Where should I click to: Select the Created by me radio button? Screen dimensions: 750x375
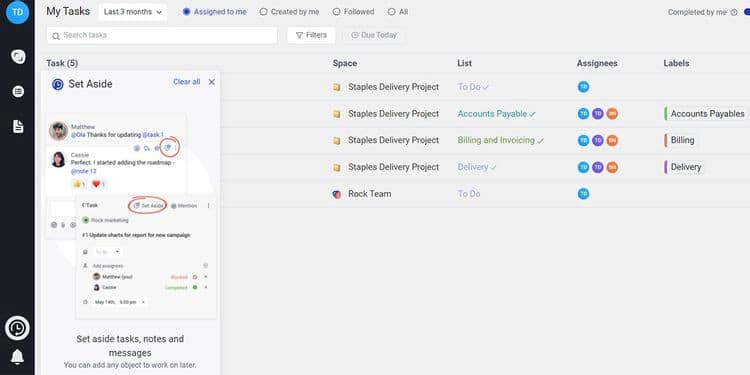[263, 12]
